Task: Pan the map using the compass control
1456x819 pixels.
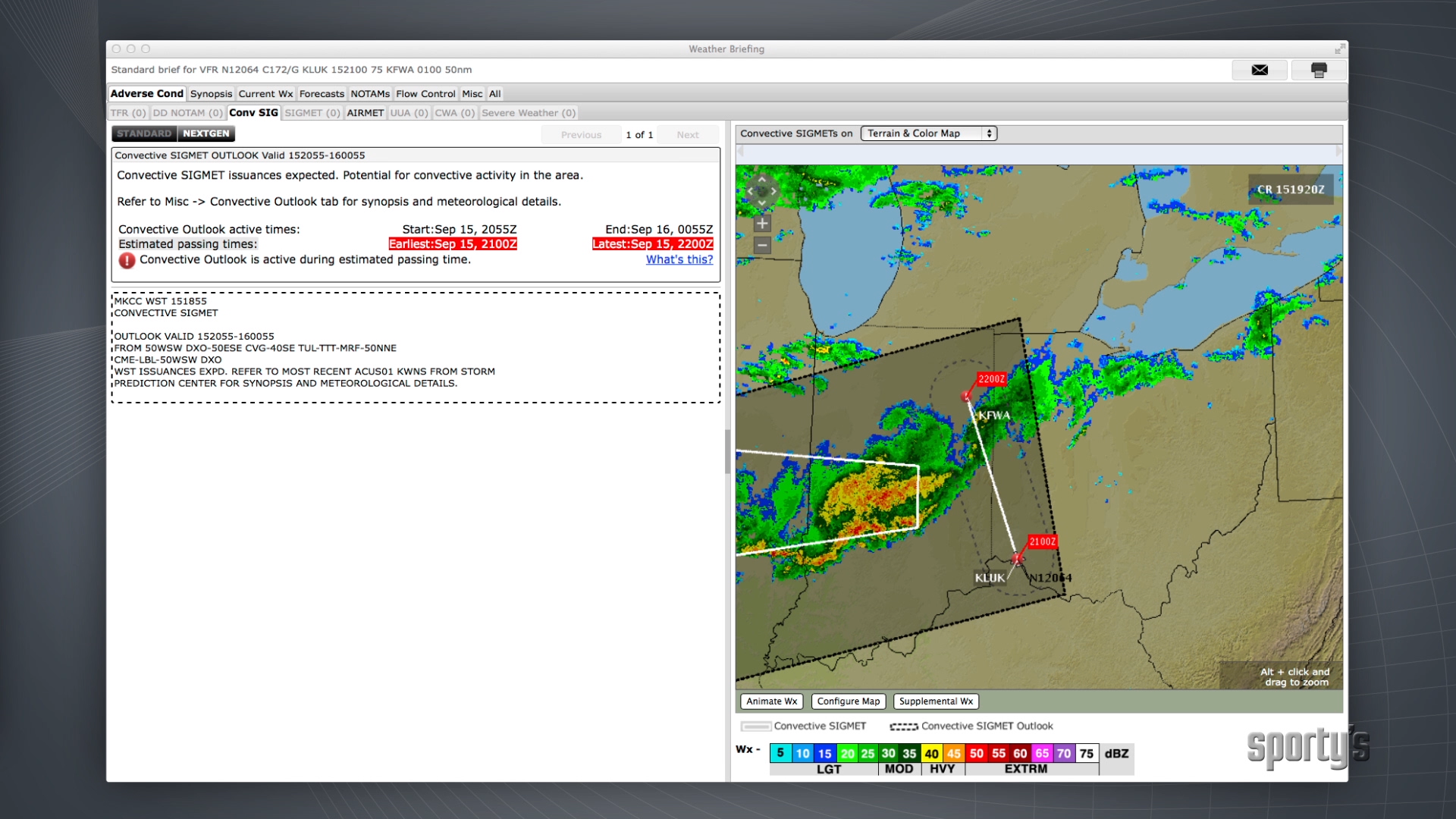Action: pyautogui.click(x=762, y=191)
